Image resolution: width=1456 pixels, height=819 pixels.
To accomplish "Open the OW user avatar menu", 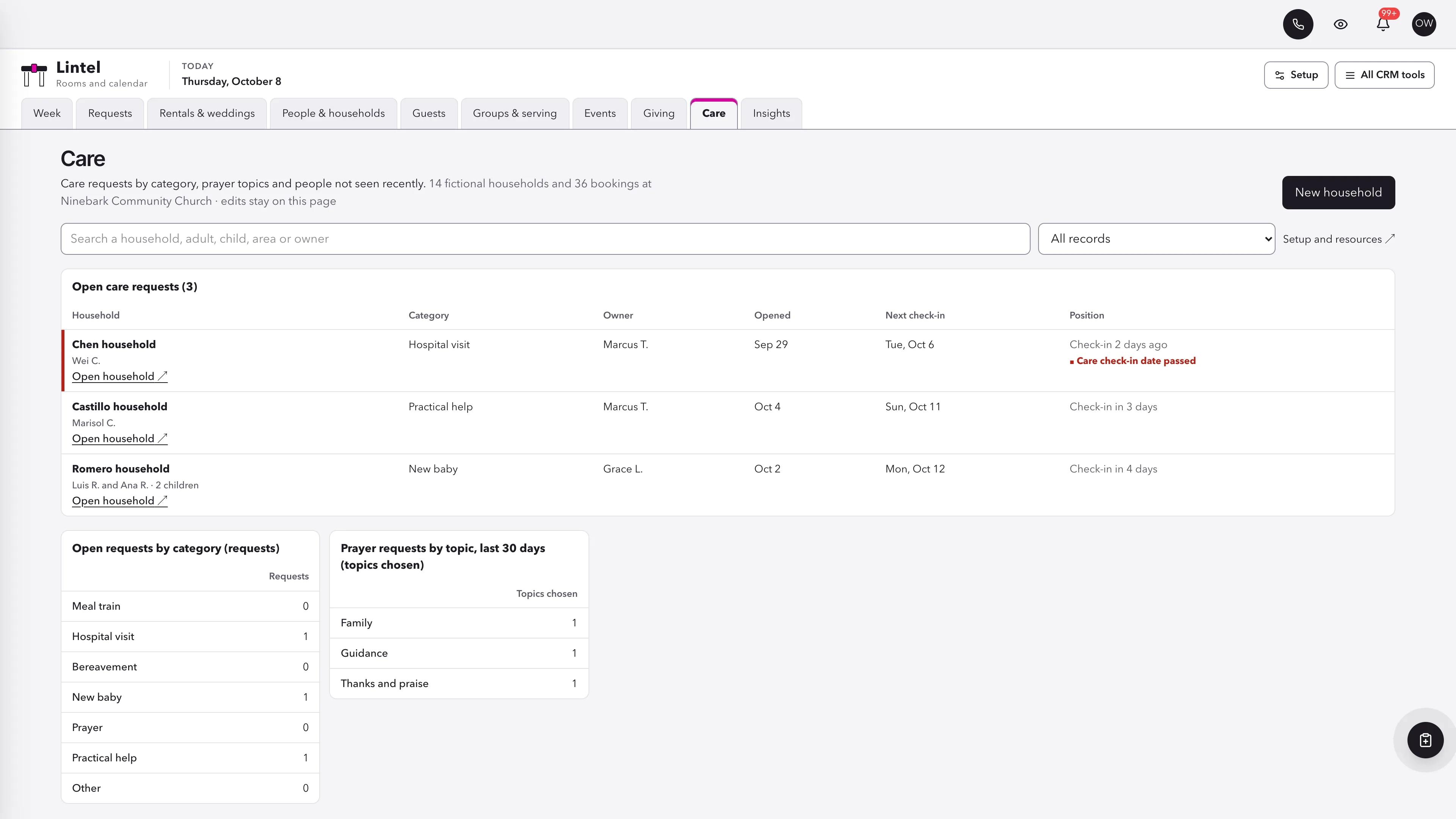I will point(1424,24).
